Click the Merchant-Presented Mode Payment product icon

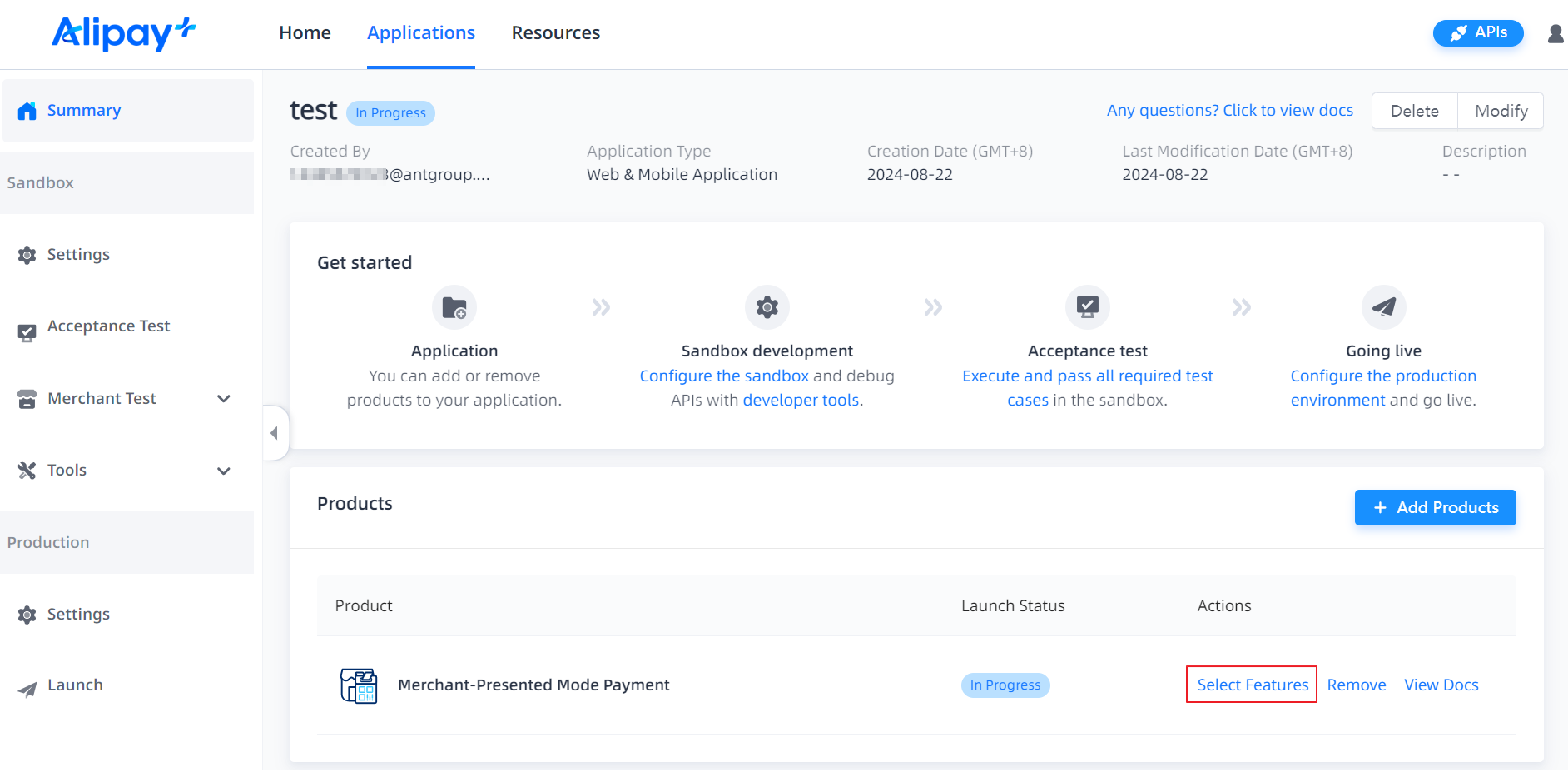point(359,685)
